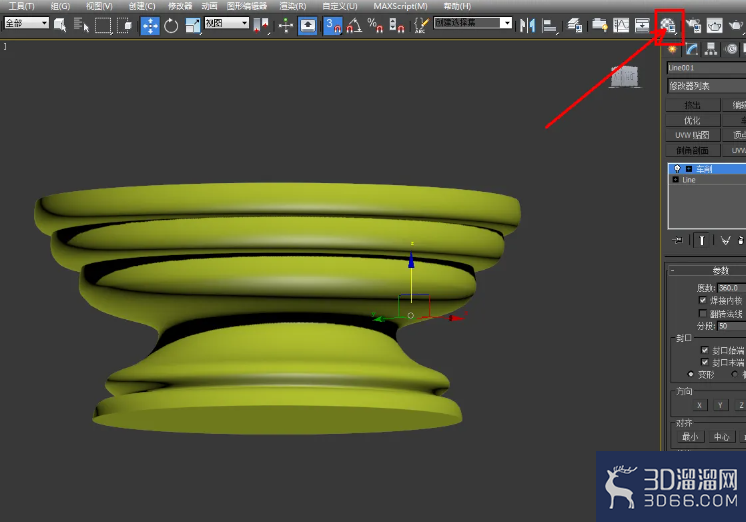Image resolution: width=746 pixels, height=522 pixels.
Task: Click the UVW 贴图 button
Action: pos(693,135)
